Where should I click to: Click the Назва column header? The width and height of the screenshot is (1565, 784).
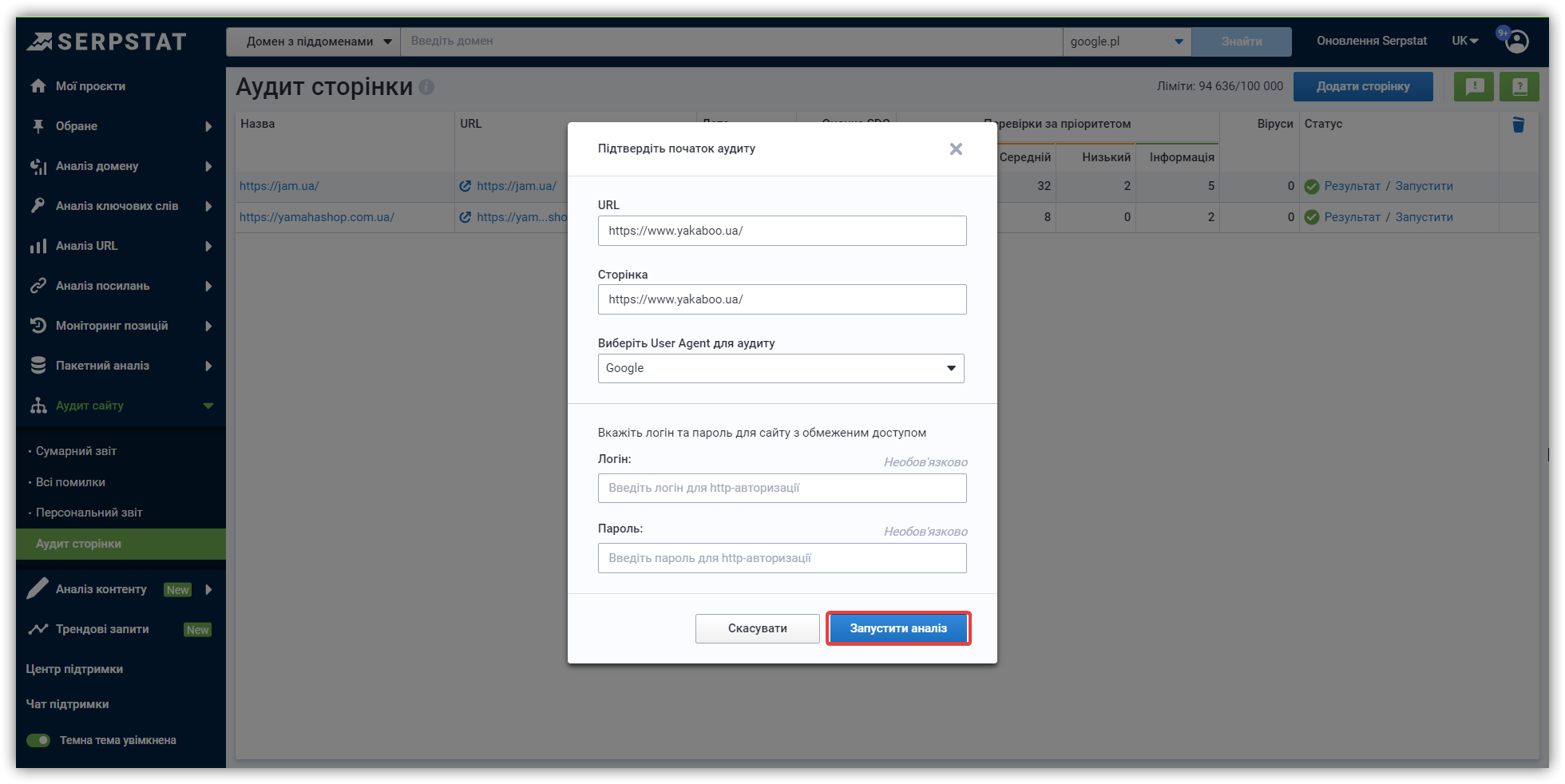pyautogui.click(x=258, y=124)
